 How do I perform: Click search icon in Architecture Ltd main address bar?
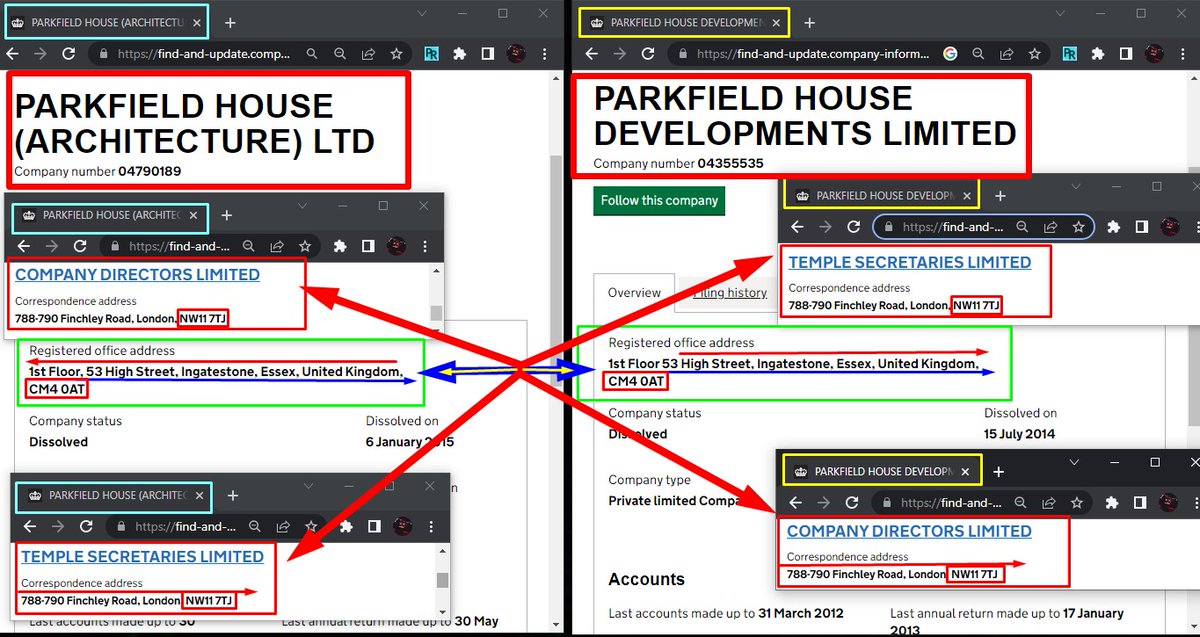(313, 54)
